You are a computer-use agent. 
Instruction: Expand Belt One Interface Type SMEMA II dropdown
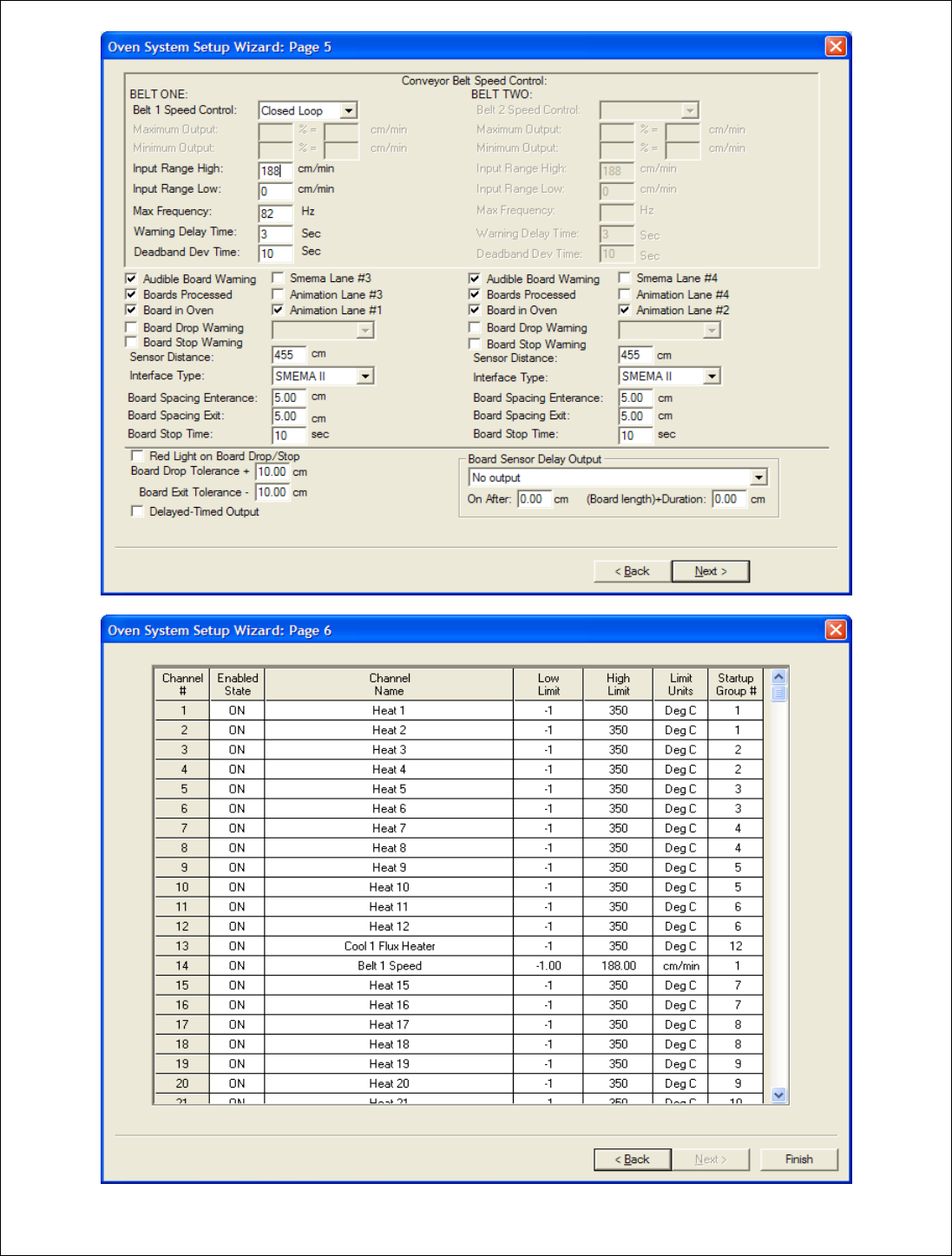click(x=365, y=377)
